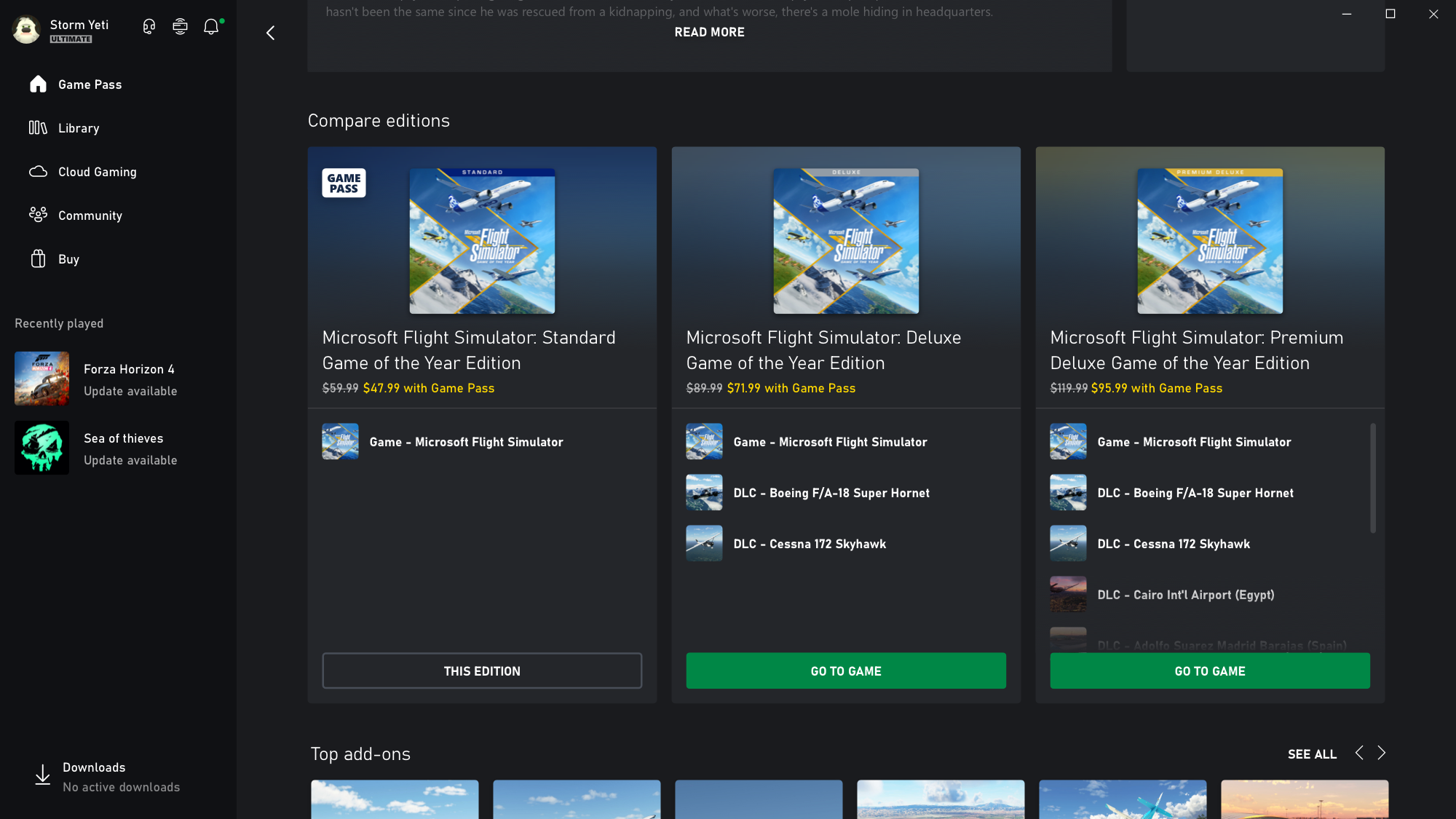1456x819 pixels.
Task: Click the Storm Yeti profile avatar
Action: click(x=27, y=29)
